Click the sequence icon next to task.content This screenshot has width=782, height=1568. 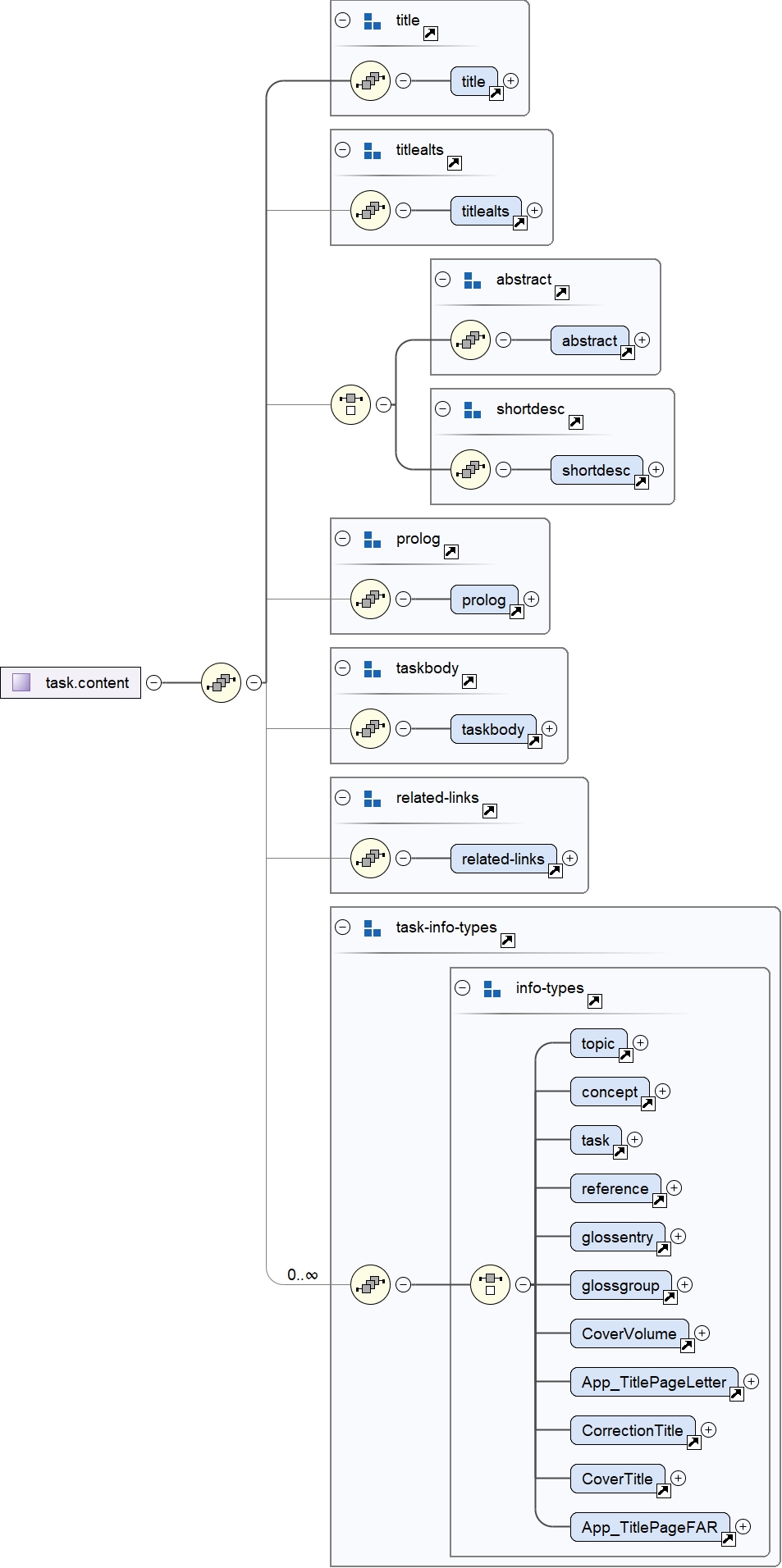221,682
